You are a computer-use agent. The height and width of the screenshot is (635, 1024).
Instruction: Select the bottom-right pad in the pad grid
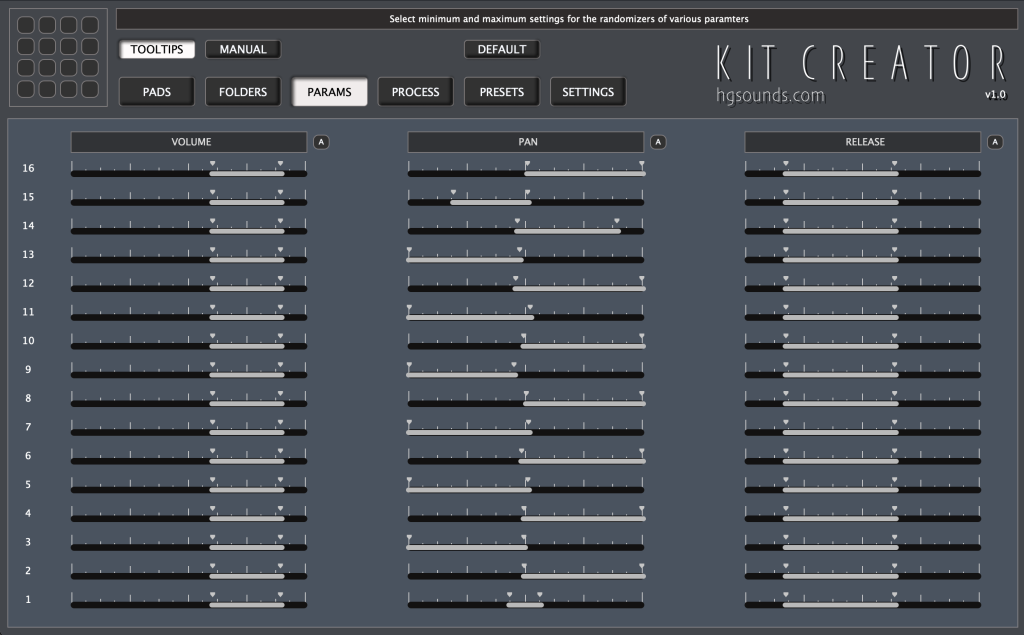(90, 89)
